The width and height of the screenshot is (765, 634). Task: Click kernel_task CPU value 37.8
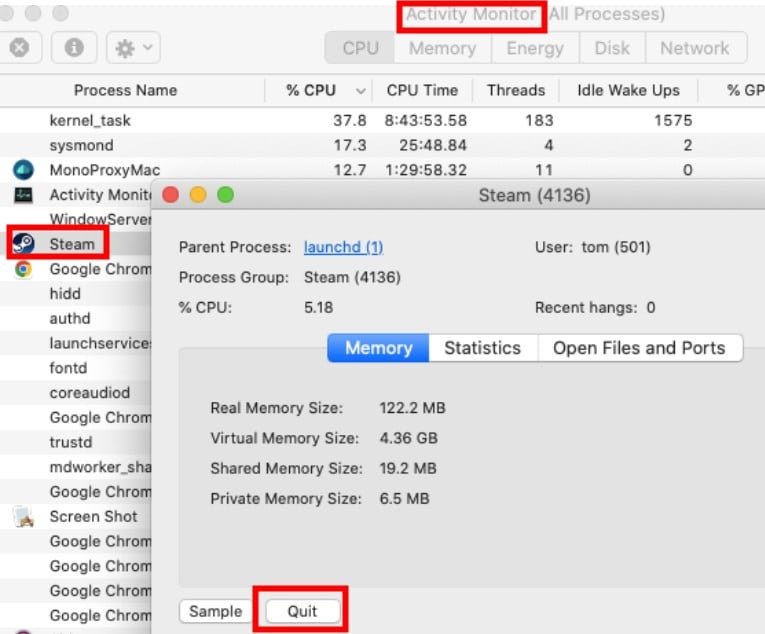pos(350,121)
